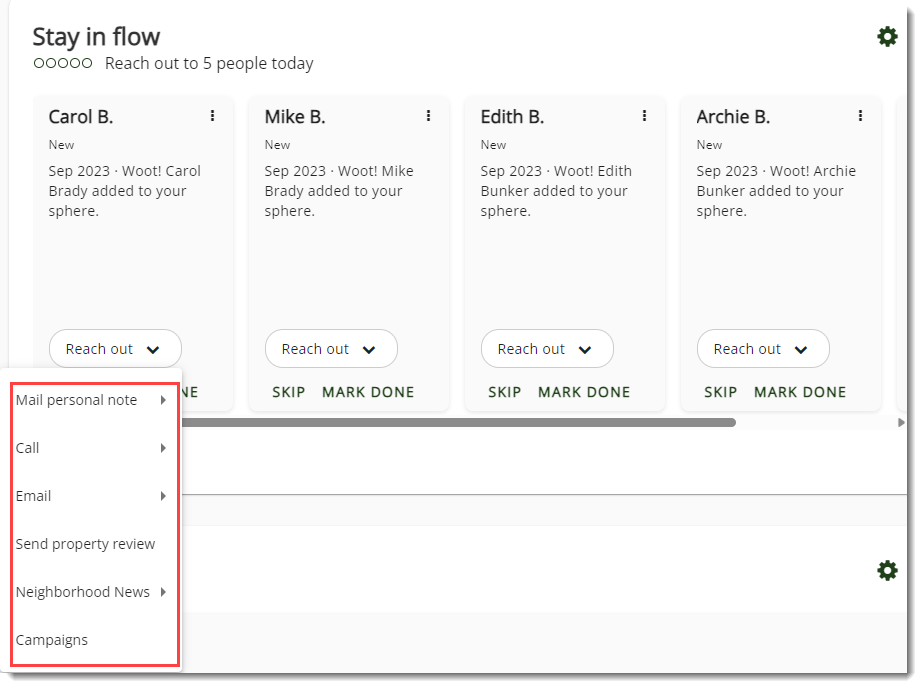Mark Edith B.'s reach out as done
The image size is (922, 688).
coord(584,392)
